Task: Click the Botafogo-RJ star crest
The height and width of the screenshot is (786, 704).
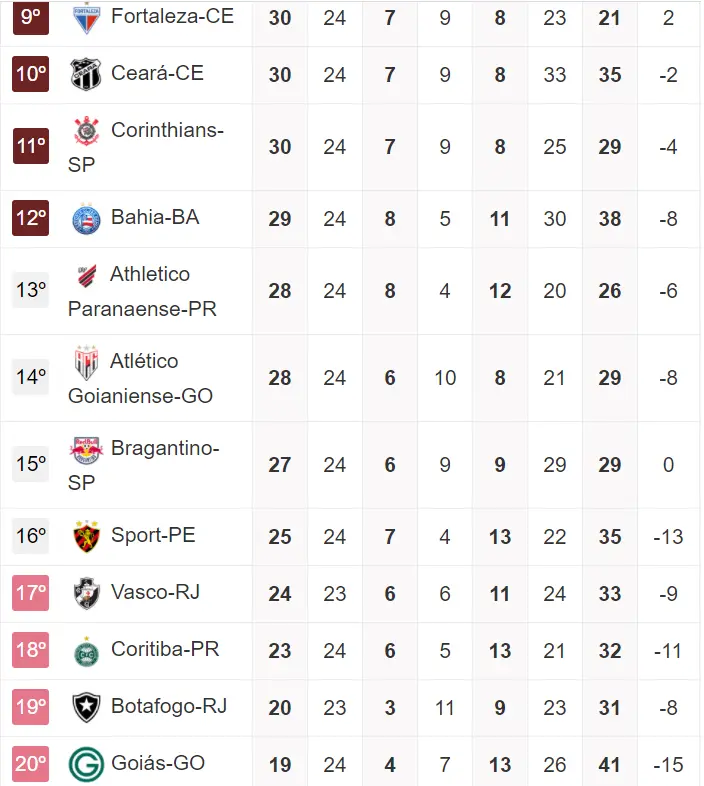Action: (x=86, y=707)
